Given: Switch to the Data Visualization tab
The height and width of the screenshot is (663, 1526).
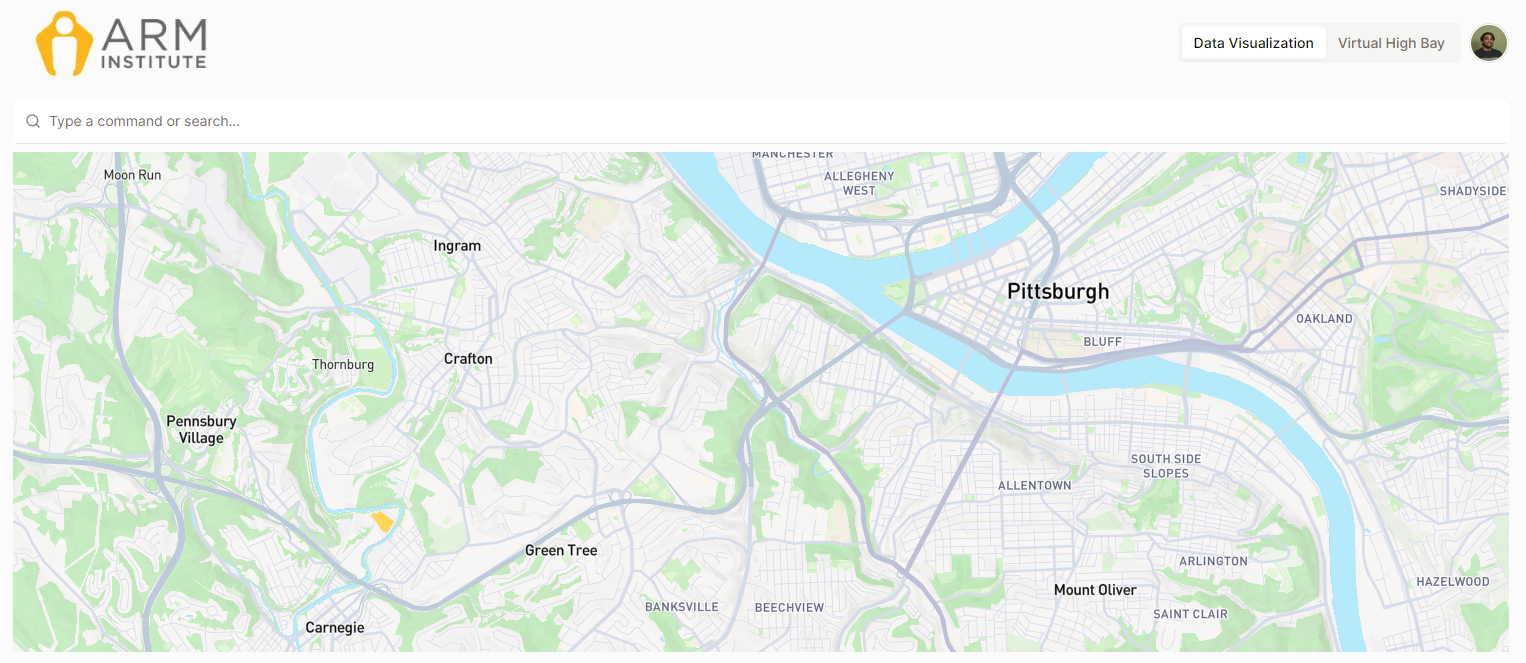Looking at the screenshot, I should 1253,43.
